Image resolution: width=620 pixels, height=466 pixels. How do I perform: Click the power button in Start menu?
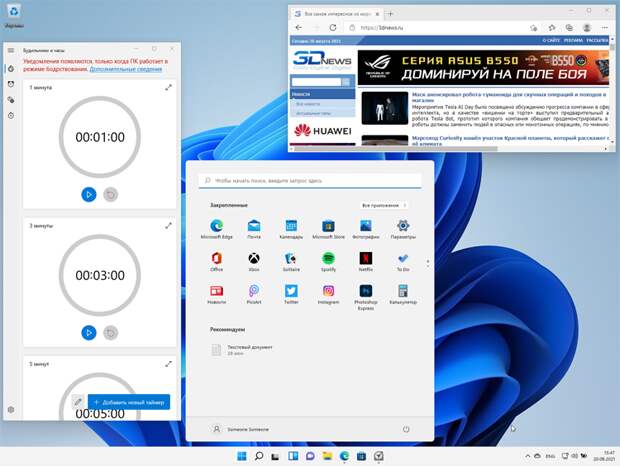406,429
